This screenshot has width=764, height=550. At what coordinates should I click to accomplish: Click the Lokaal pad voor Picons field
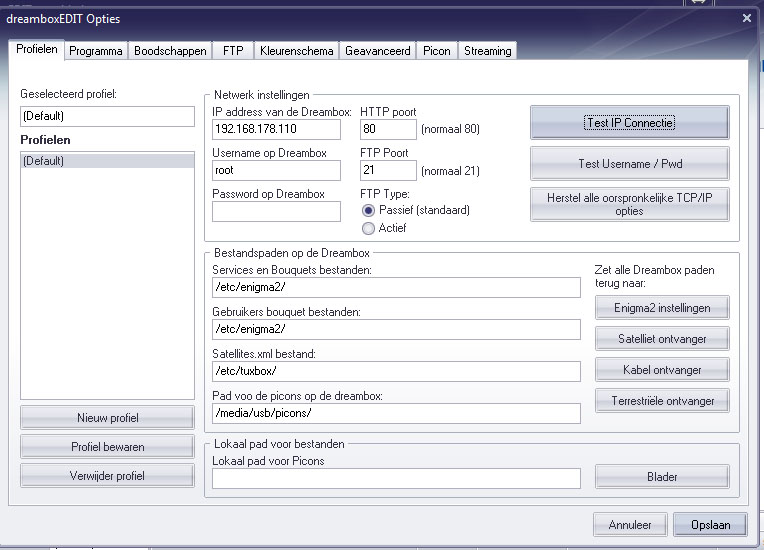coord(396,478)
